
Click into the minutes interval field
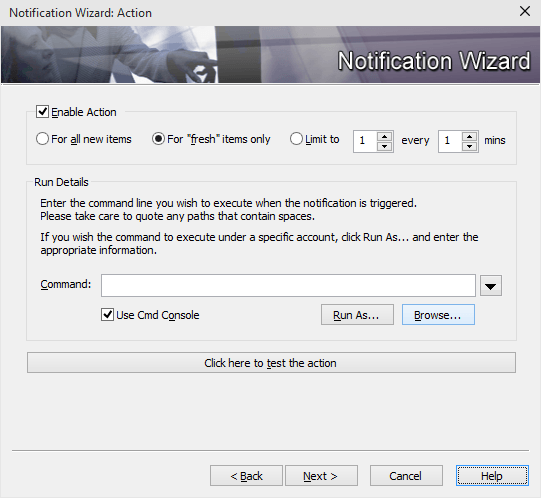coord(450,141)
